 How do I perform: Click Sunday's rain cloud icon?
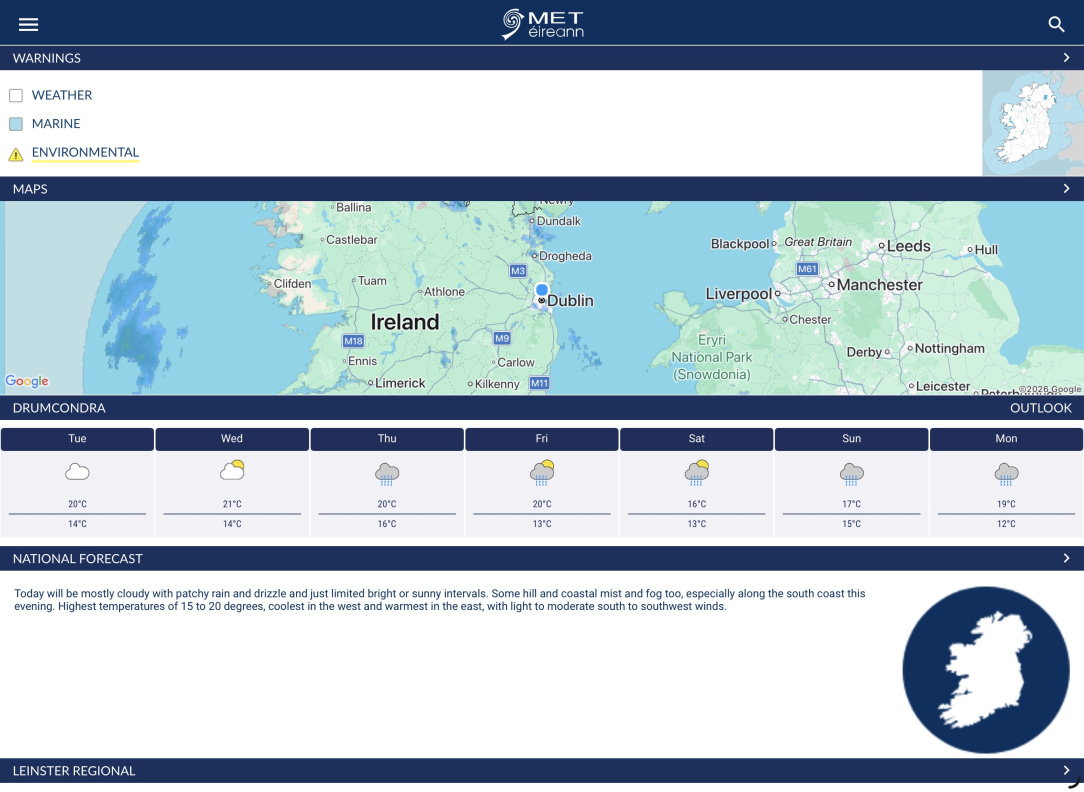[852, 474]
